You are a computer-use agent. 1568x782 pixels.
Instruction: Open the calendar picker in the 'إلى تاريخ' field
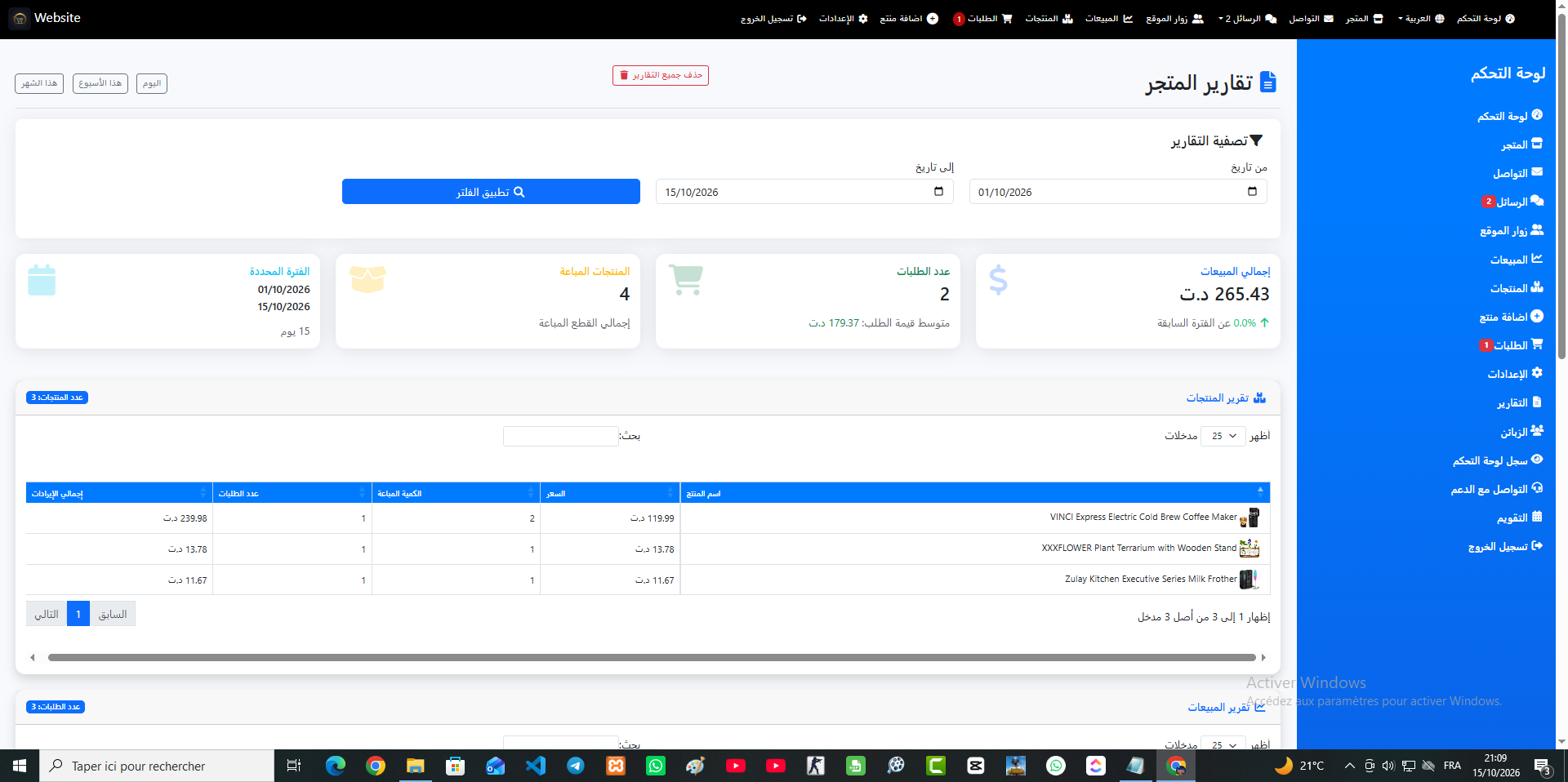[938, 192]
